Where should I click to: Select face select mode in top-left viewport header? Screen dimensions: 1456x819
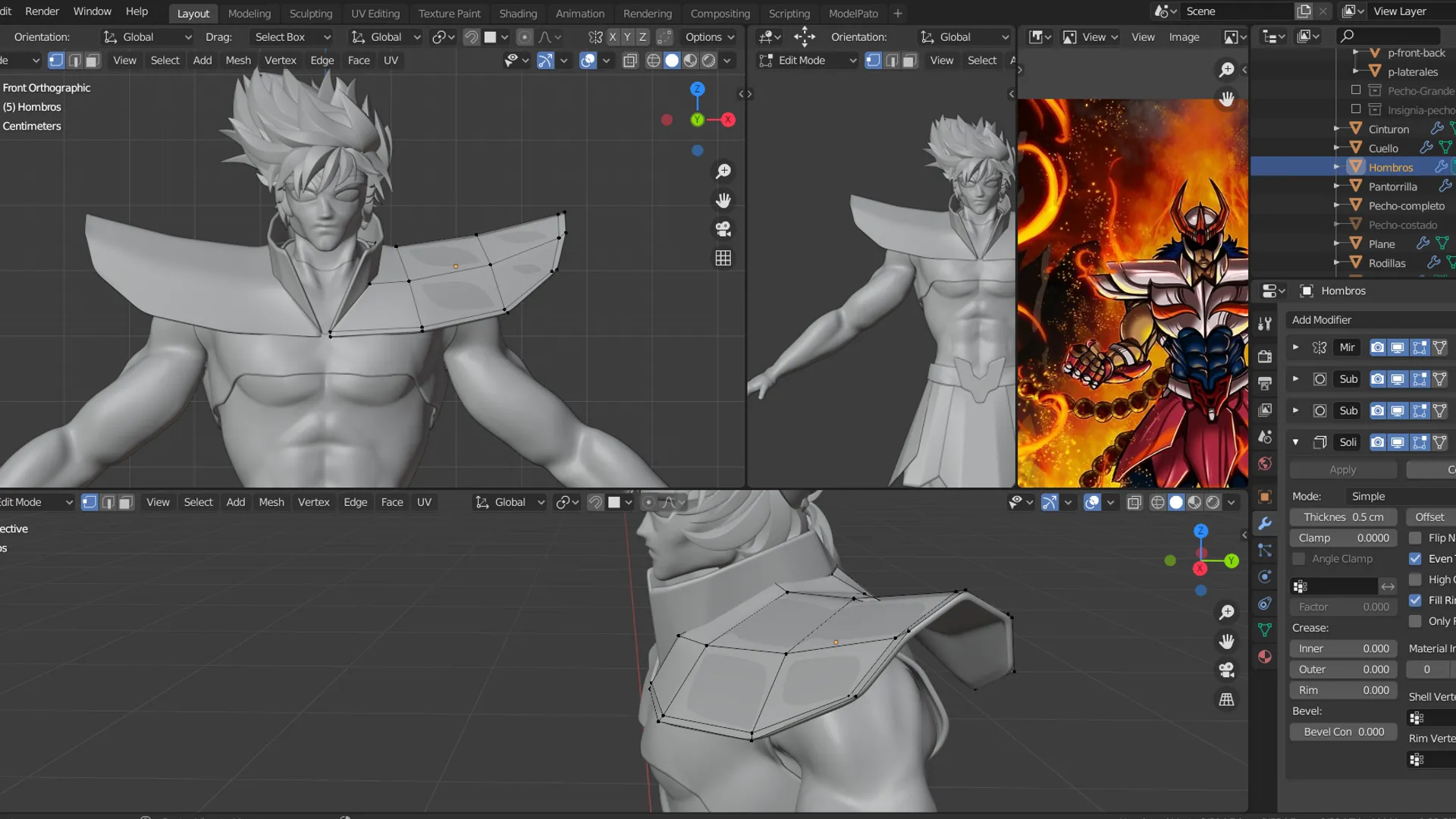(x=93, y=61)
